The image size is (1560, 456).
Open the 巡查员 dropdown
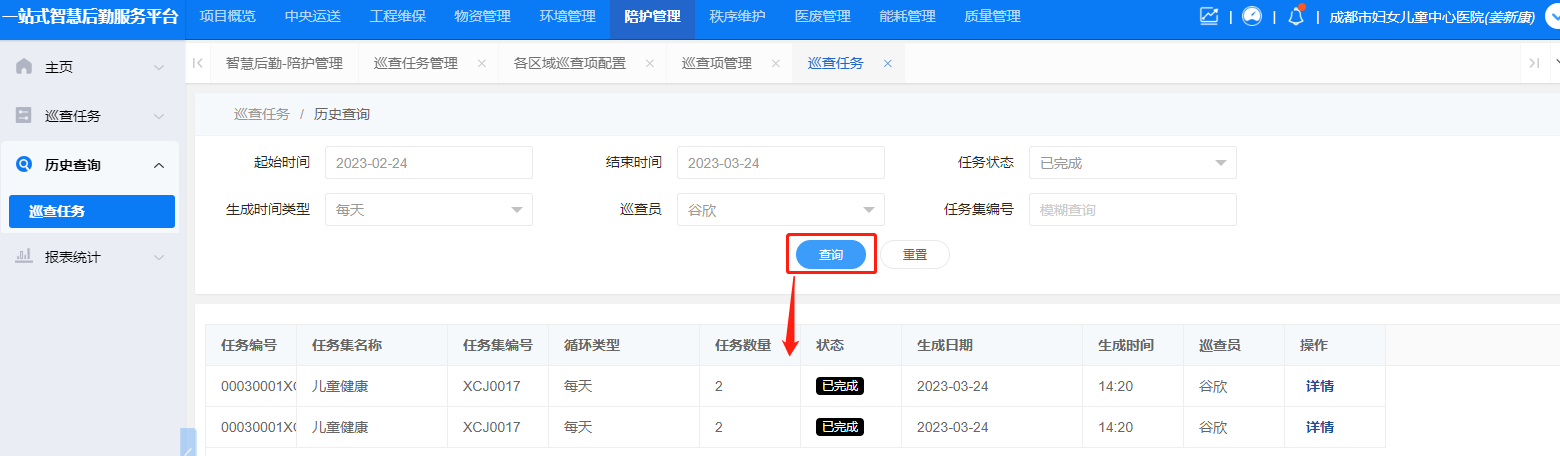point(781,210)
